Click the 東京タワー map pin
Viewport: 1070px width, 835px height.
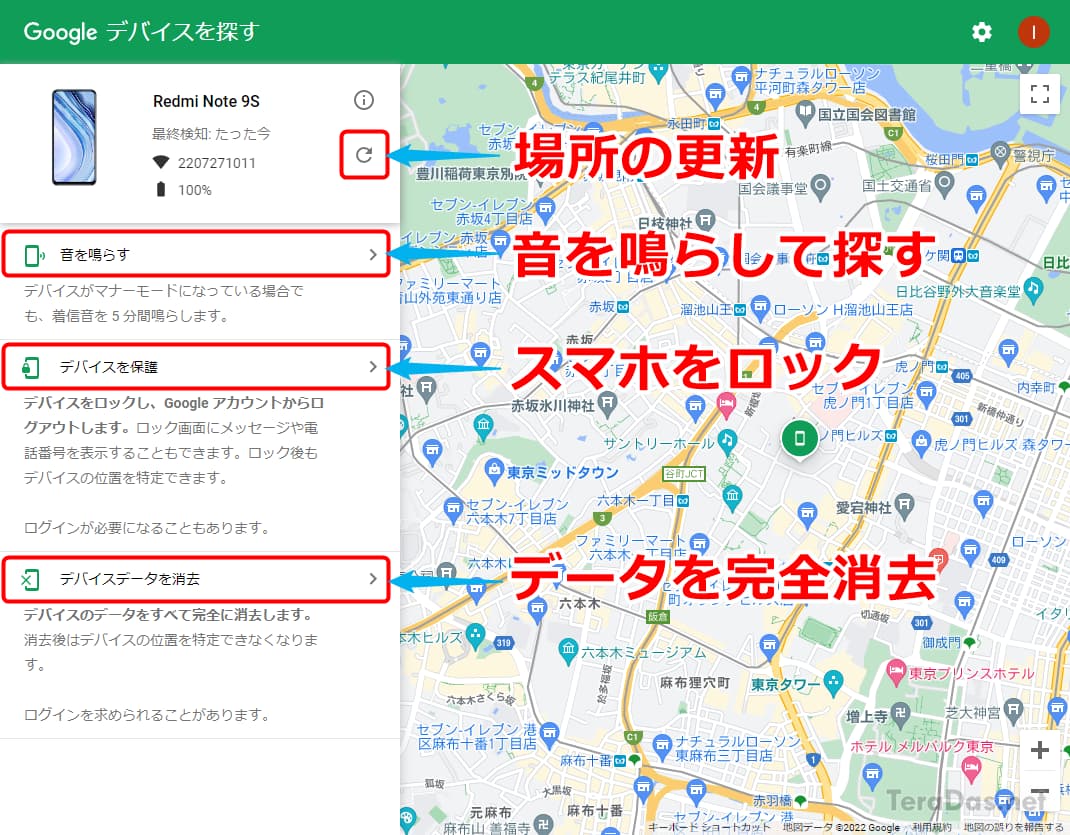pyautogui.click(x=833, y=682)
